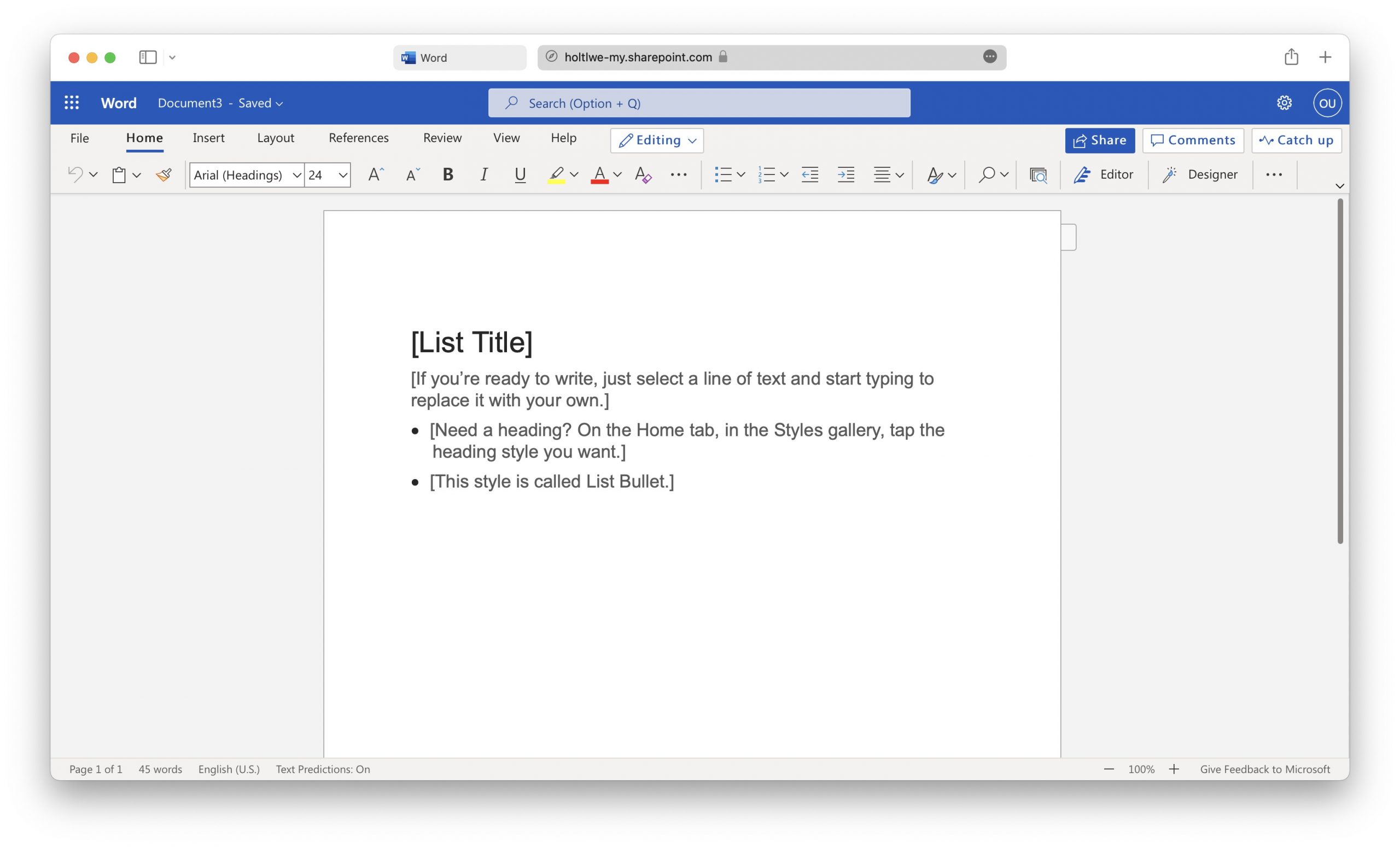The image size is (1400, 847).
Task: Increase indent with the indent icon
Action: click(846, 174)
